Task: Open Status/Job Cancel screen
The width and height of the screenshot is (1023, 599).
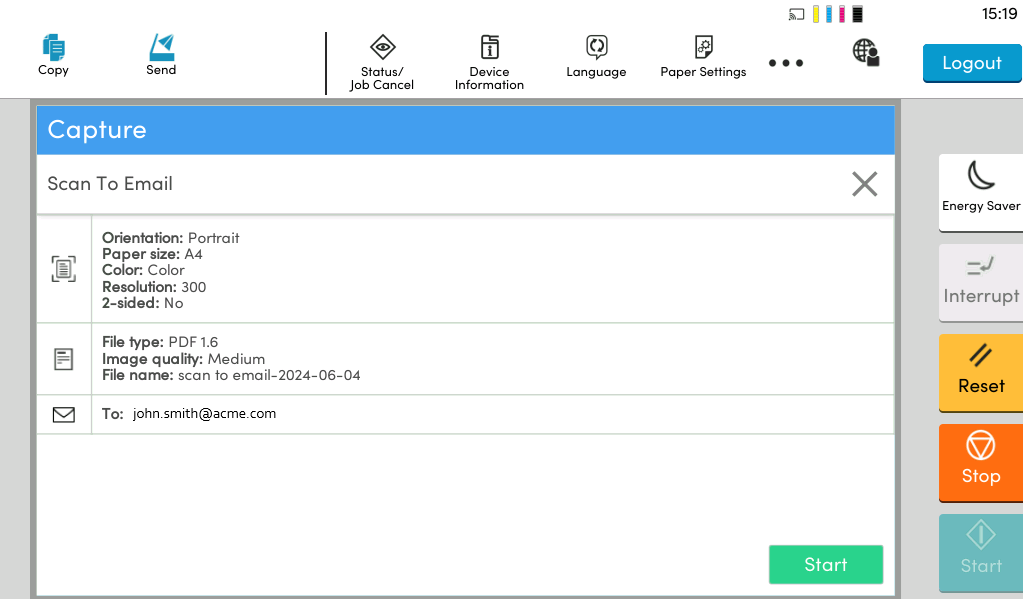Action: pyautogui.click(x=381, y=62)
